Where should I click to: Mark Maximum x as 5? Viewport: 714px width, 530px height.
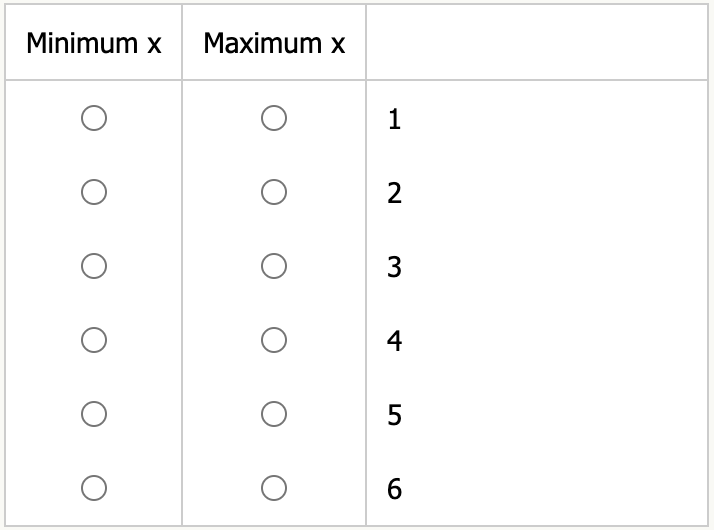point(274,413)
